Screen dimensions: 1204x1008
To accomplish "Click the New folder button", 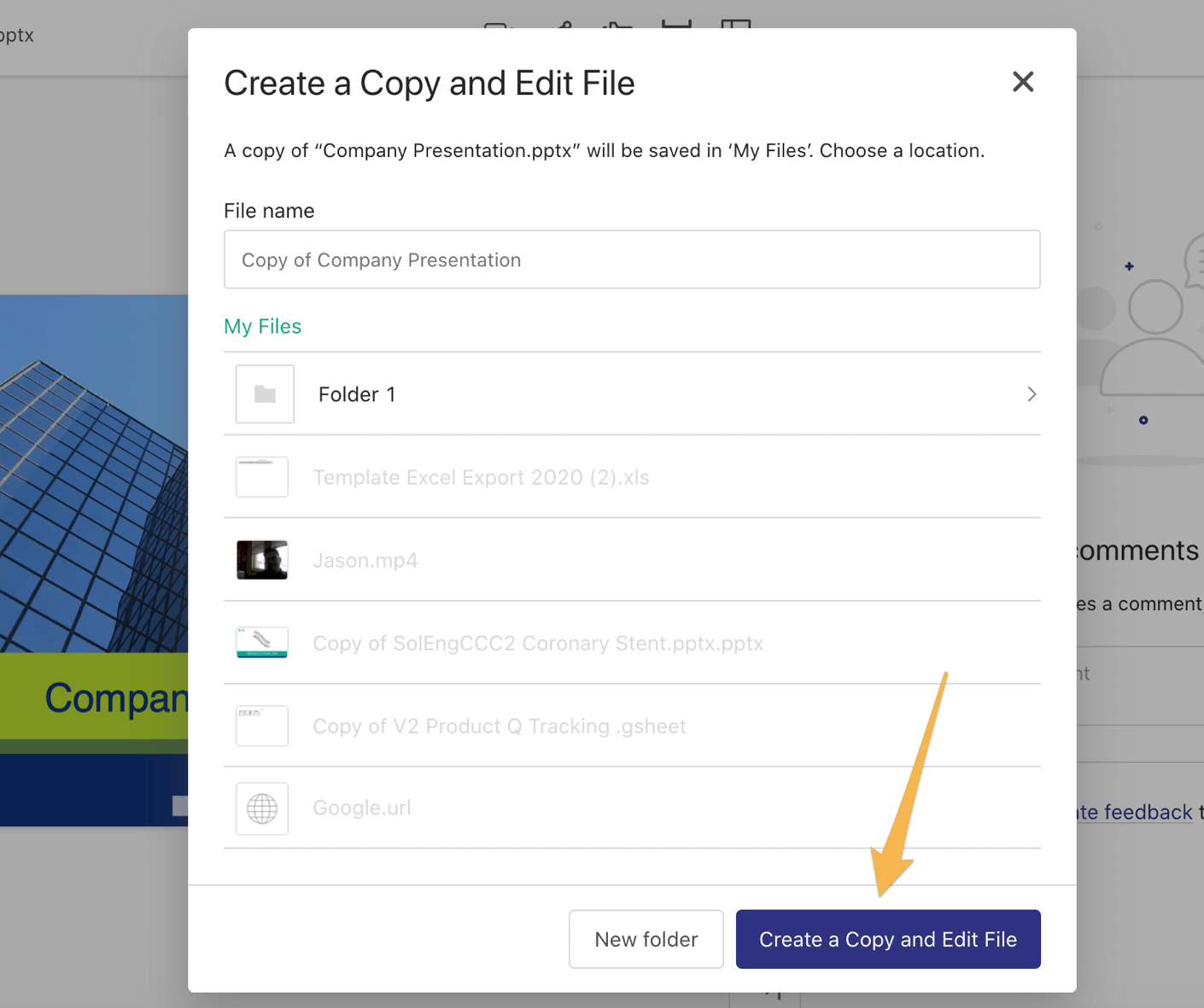I will click(646, 939).
